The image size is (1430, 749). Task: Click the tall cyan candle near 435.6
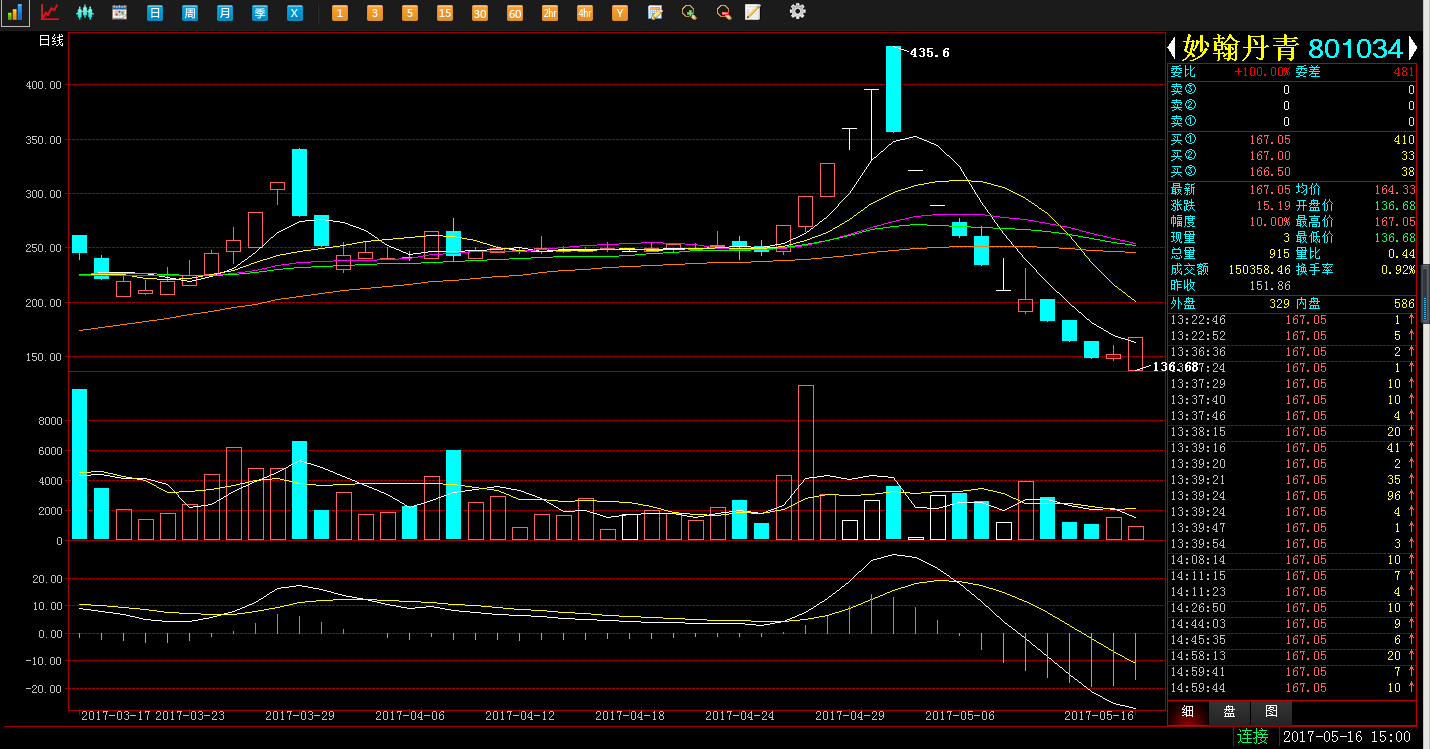click(x=893, y=89)
